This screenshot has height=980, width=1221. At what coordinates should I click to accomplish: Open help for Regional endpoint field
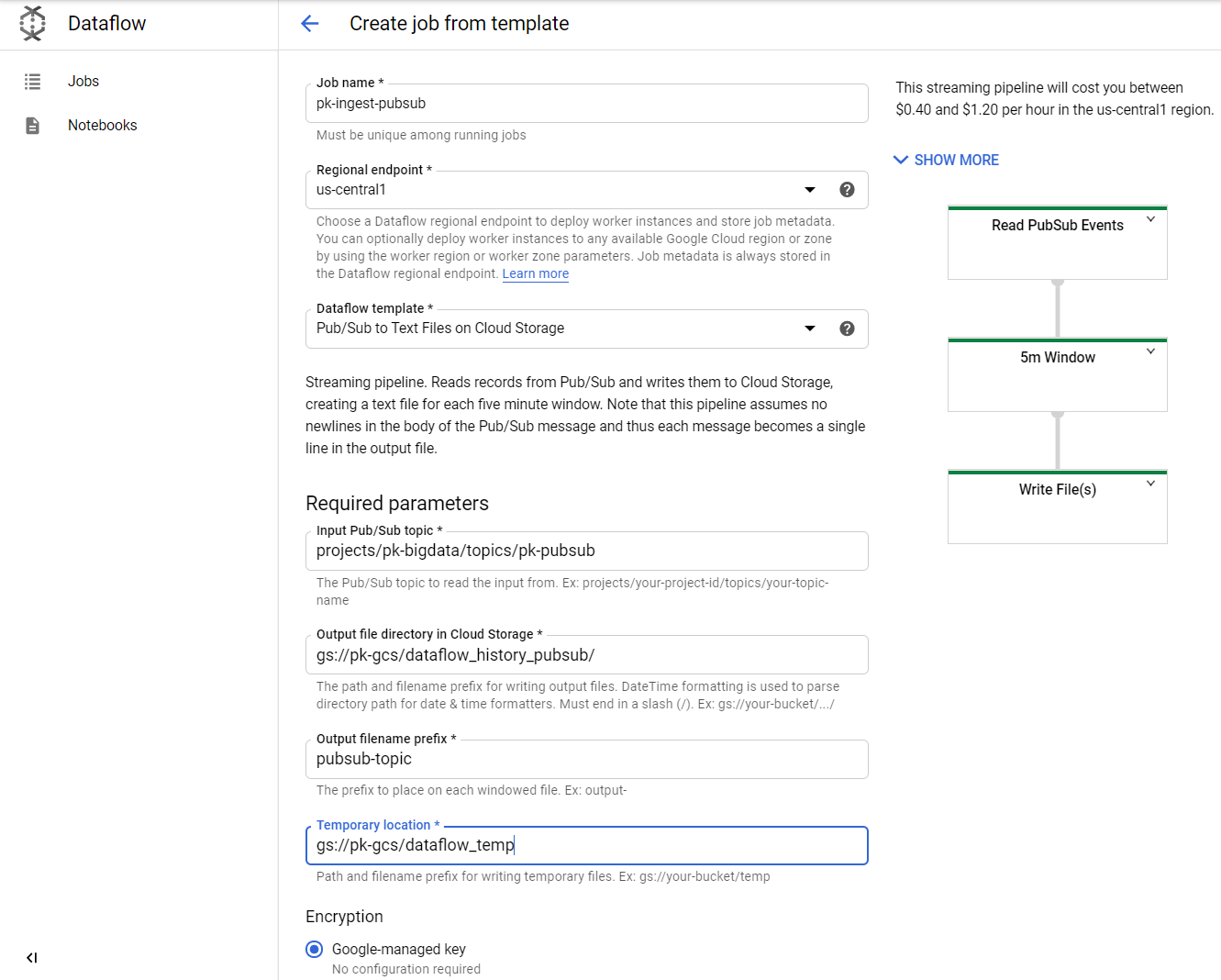click(x=848, y=190)
